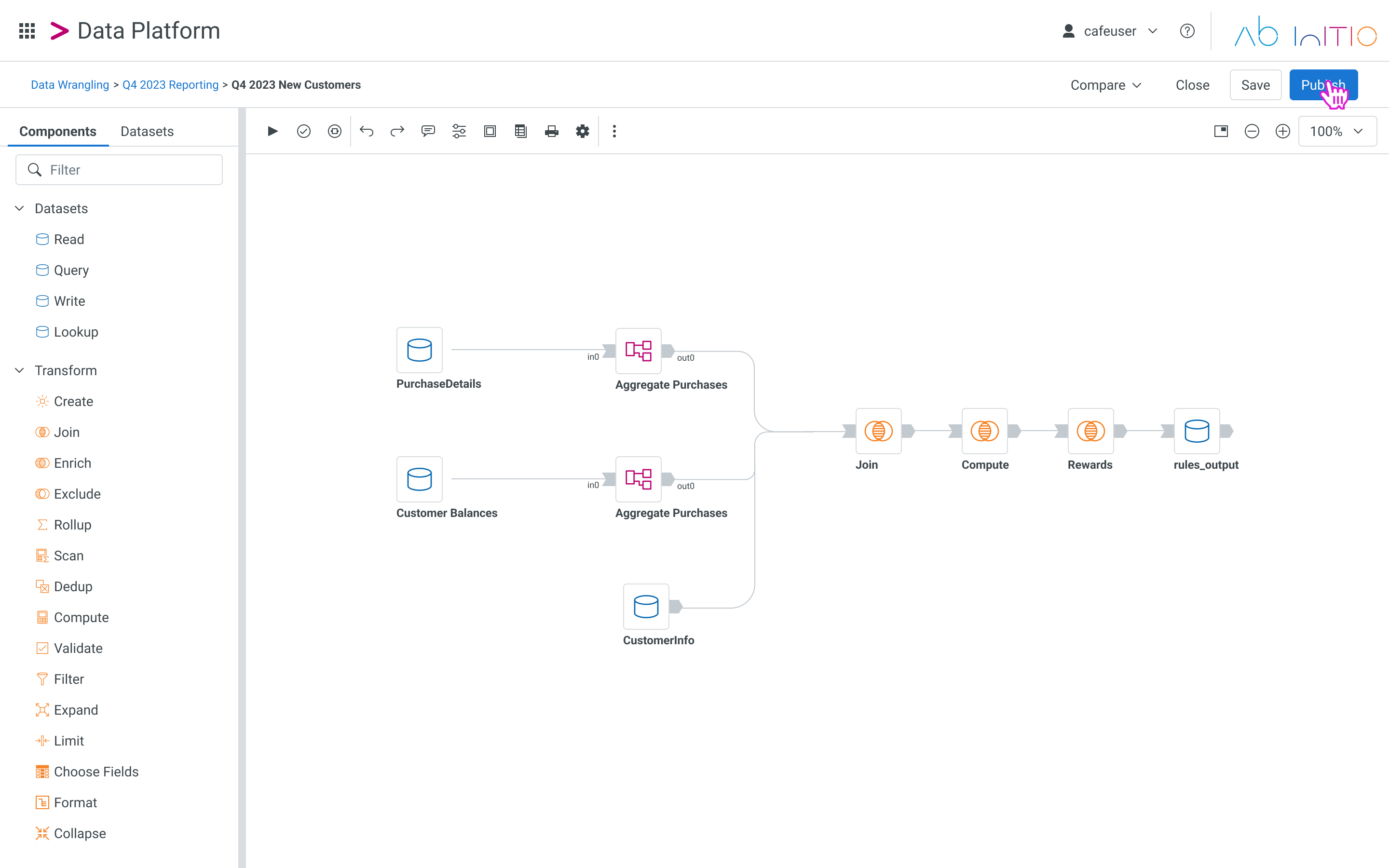Select the Rewards node on canvas

1090,431
